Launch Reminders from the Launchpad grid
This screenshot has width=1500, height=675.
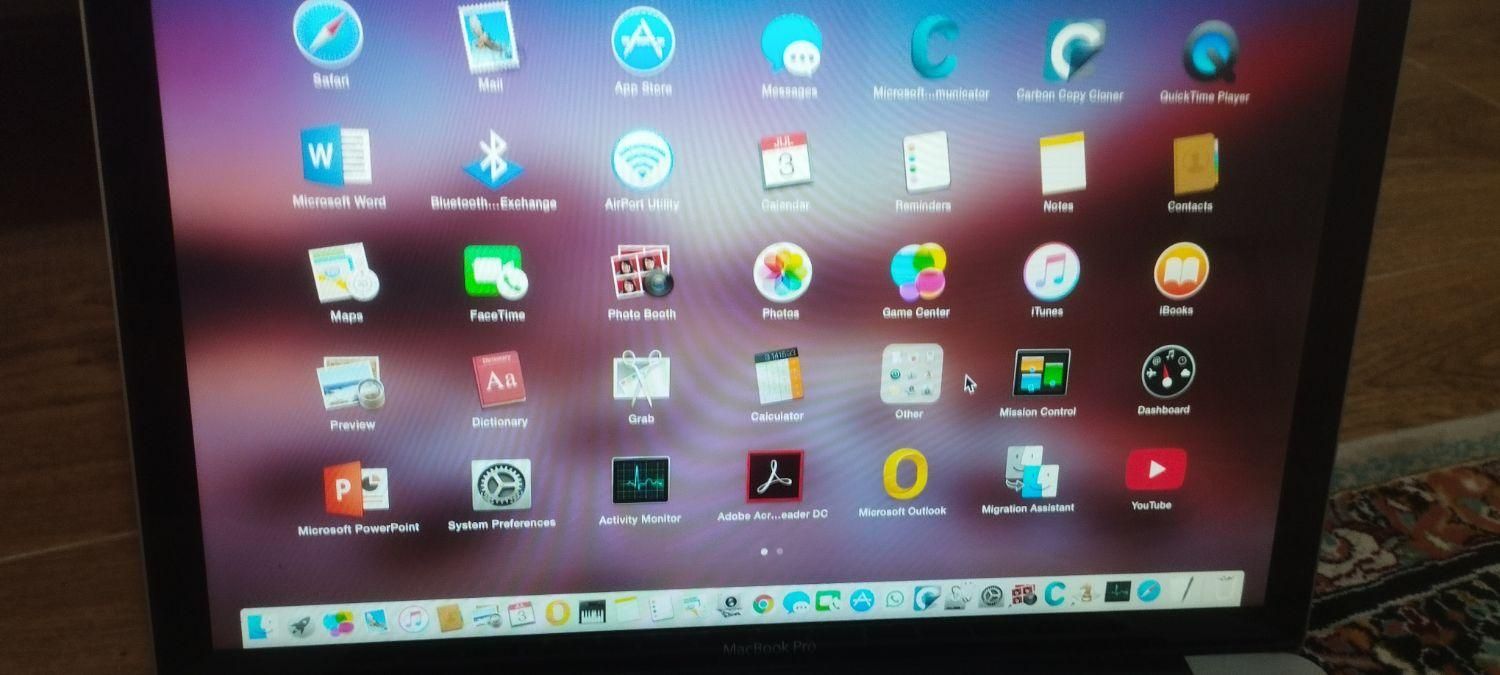(x=925, y=163)
